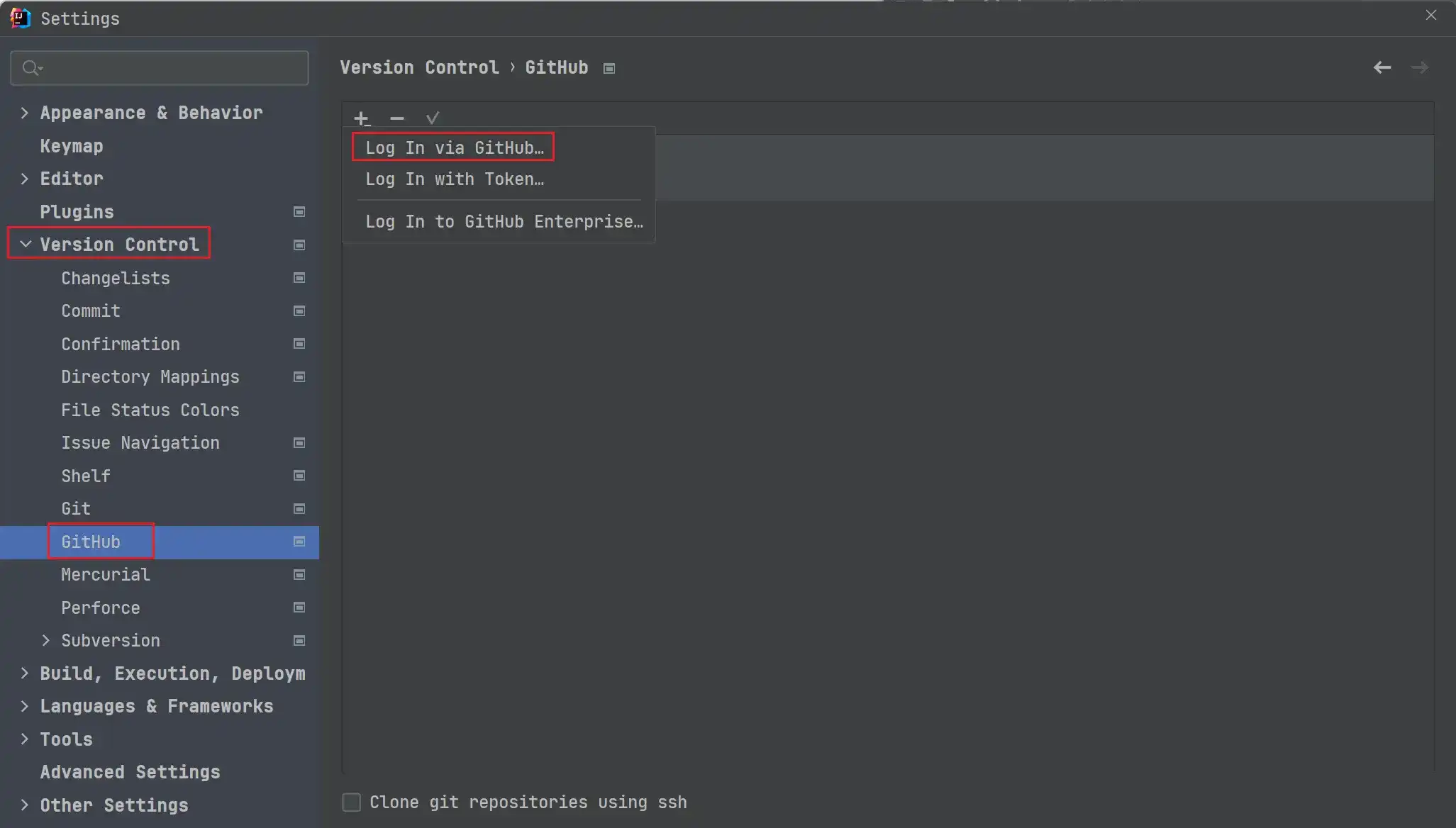Focus the settings search field
Image resolution: width=1456 pixels, height=828 pixels.
coord(170,68)
